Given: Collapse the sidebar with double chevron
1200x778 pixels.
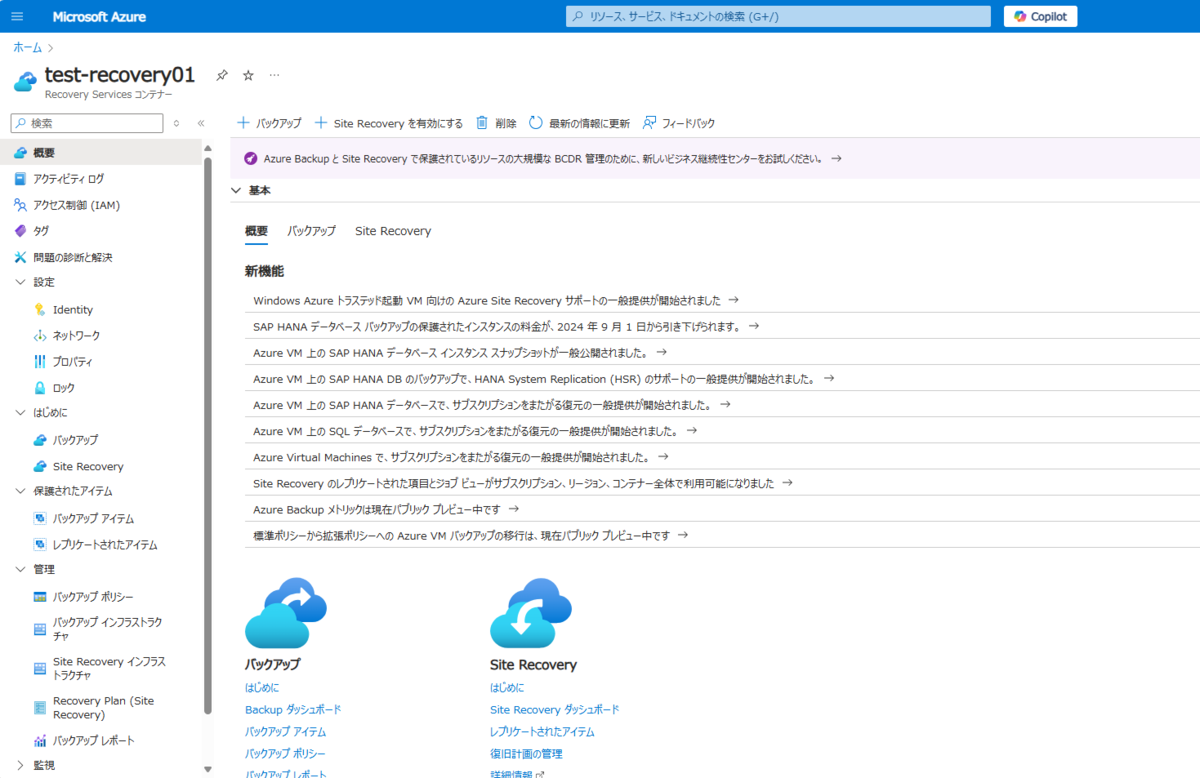Looking at the screenshot, I should pos(201,123).
